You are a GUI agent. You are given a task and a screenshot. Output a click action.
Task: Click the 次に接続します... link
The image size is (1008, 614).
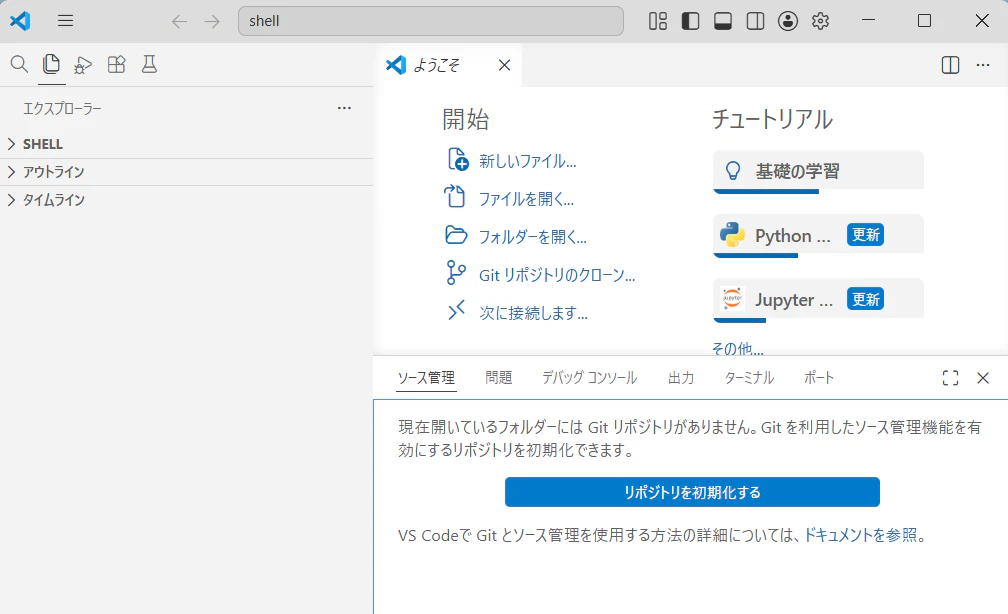534,312
